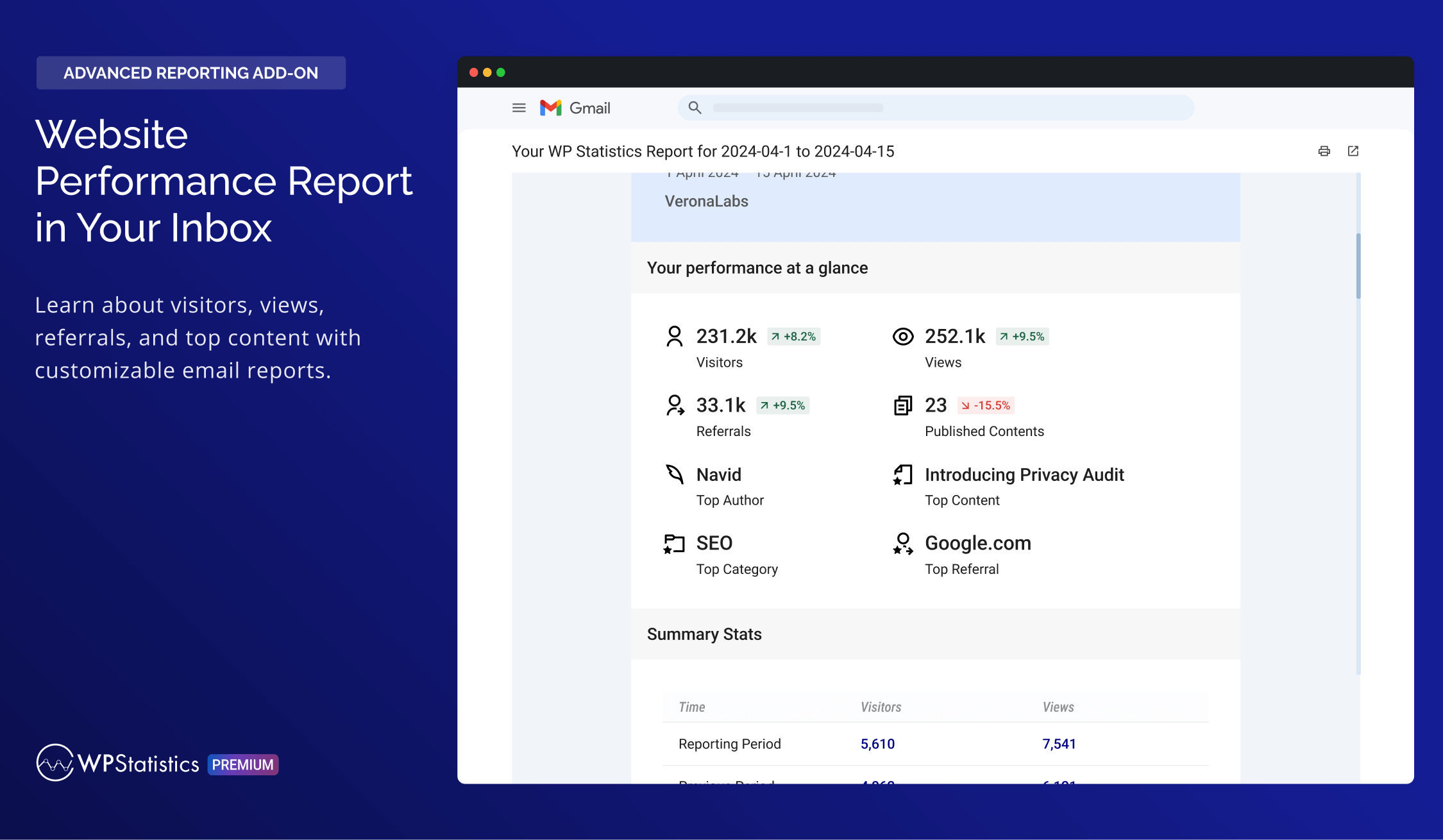Viewport: 1443px width, 840px height.
Task: Open the email in a new window
Action: tap(1353, 151)
